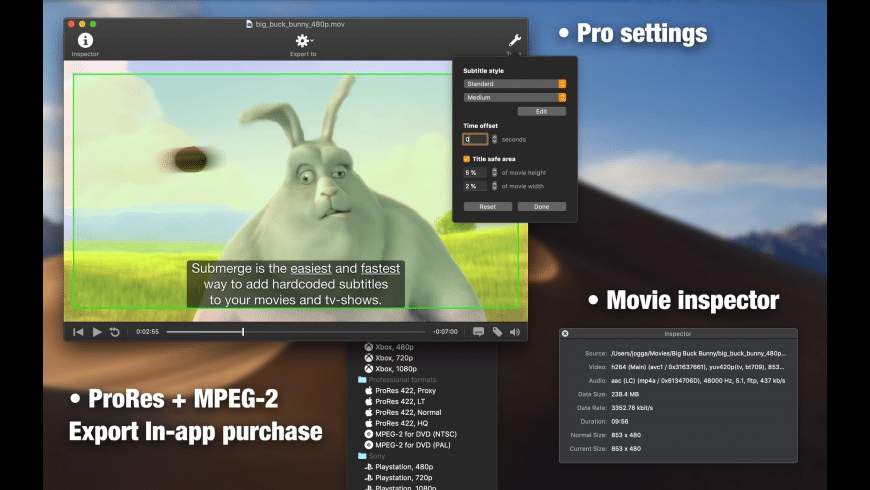Click the 2 % movie width field
This screenshot has height=490, width=870.
475,186
